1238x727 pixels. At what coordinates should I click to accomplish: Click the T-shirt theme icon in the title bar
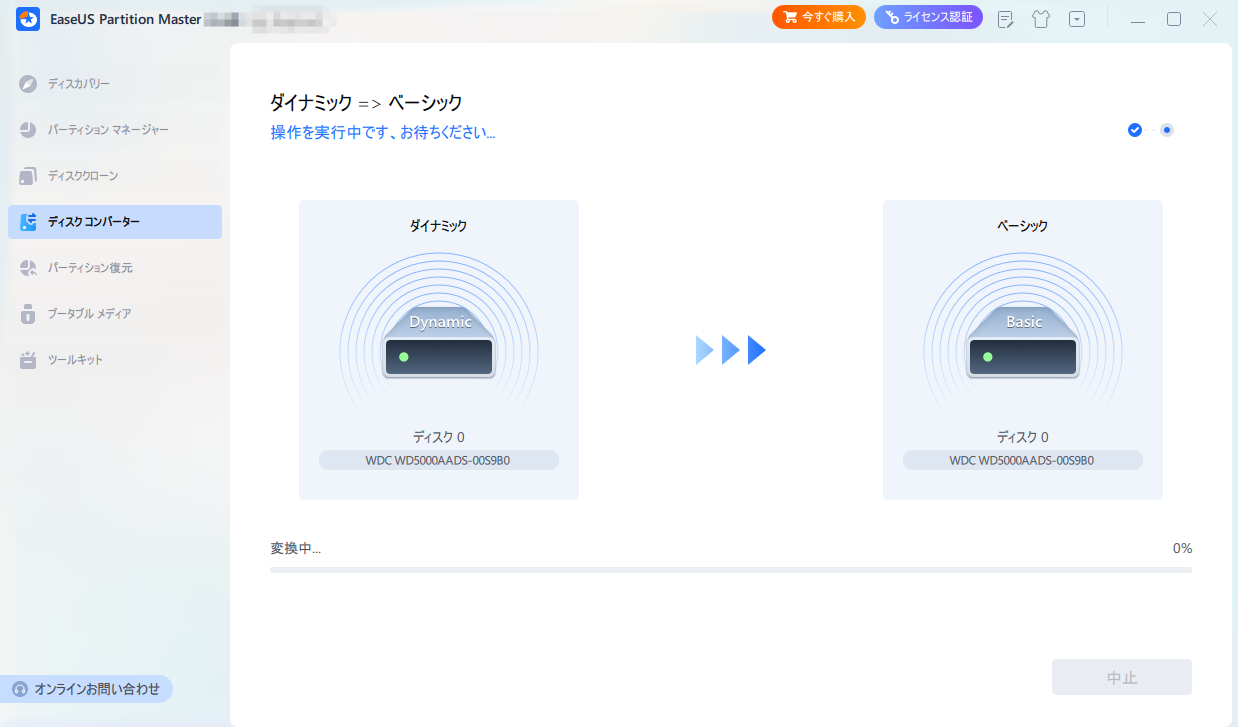(1040, 18)
